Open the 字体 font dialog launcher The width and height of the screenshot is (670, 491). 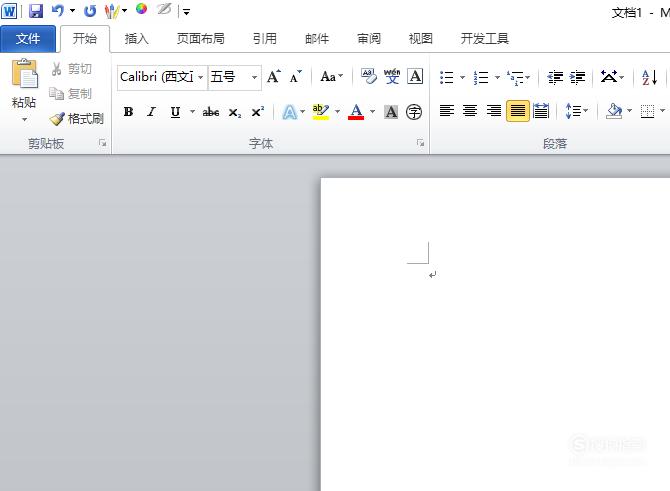point(421,143)
